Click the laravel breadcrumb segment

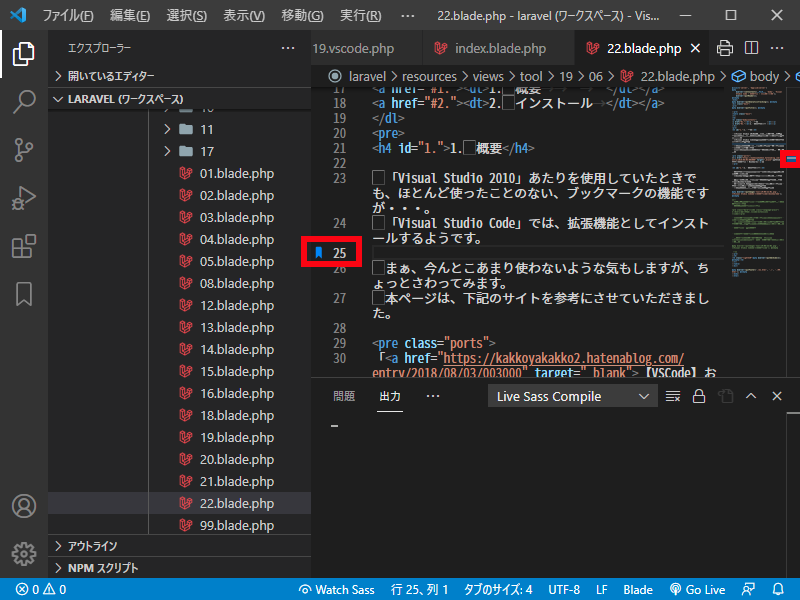coord(367,77)
